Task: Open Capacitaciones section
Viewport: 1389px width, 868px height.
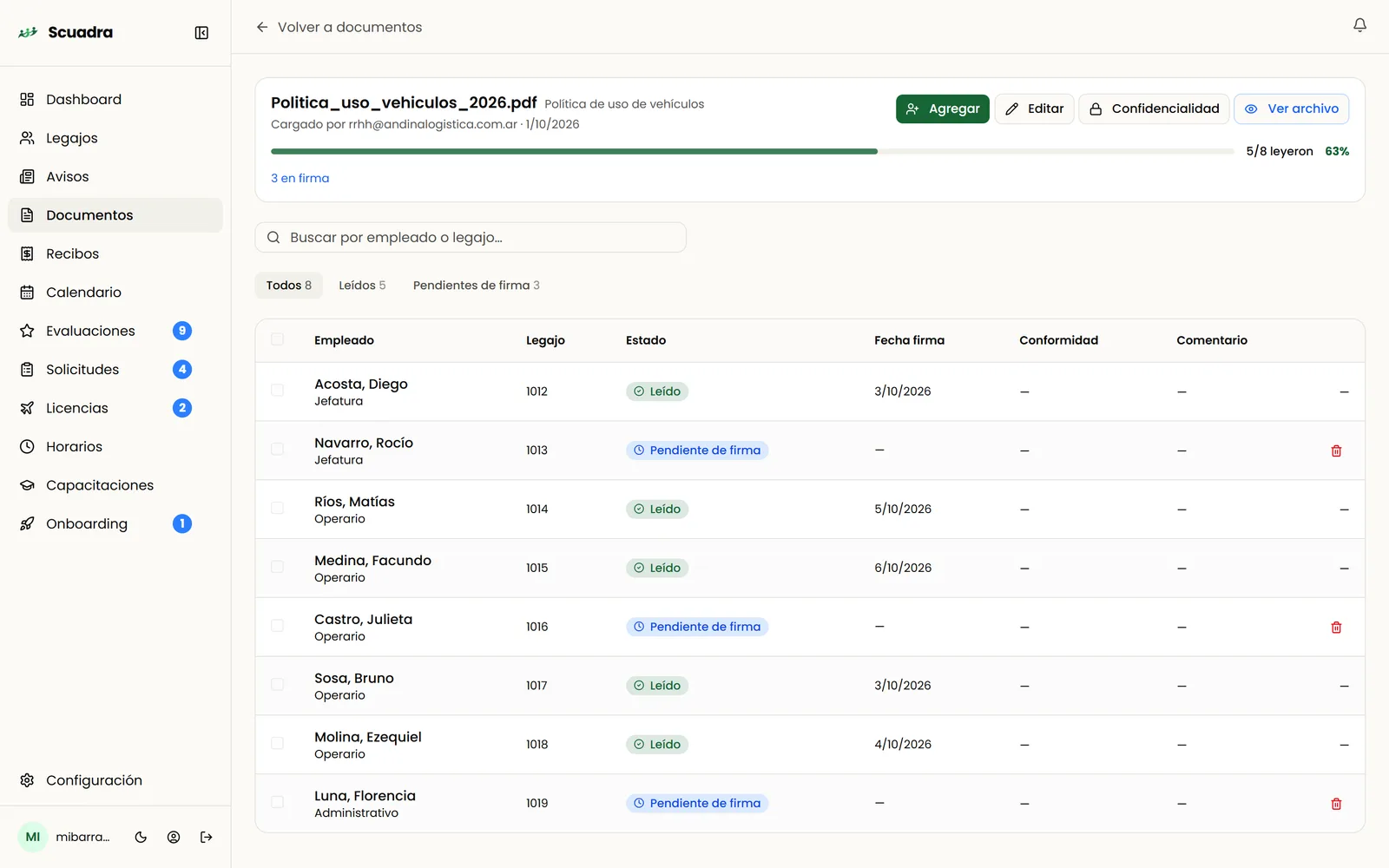Action: 115,485
